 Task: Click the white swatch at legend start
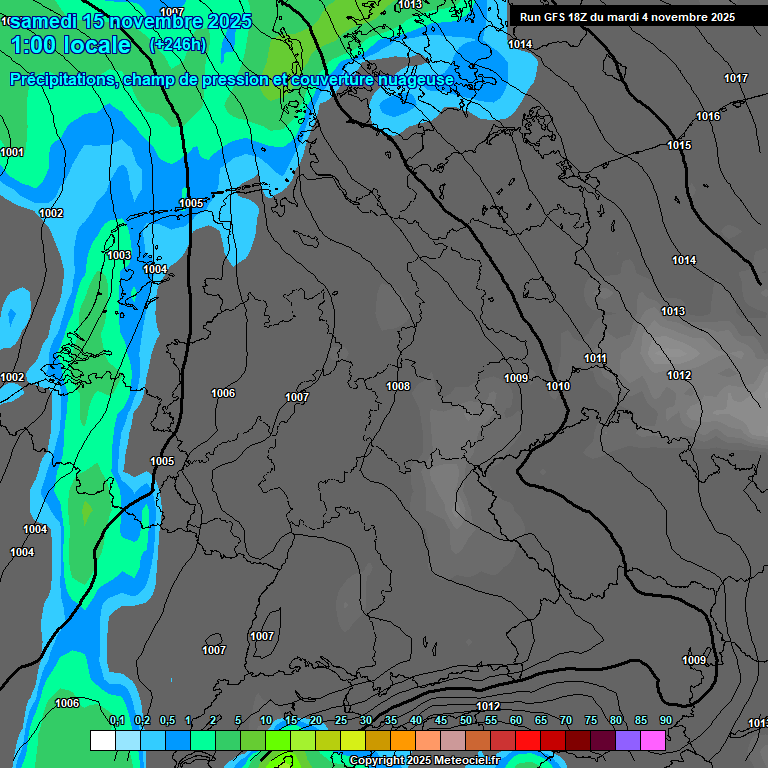pos(102,740)
